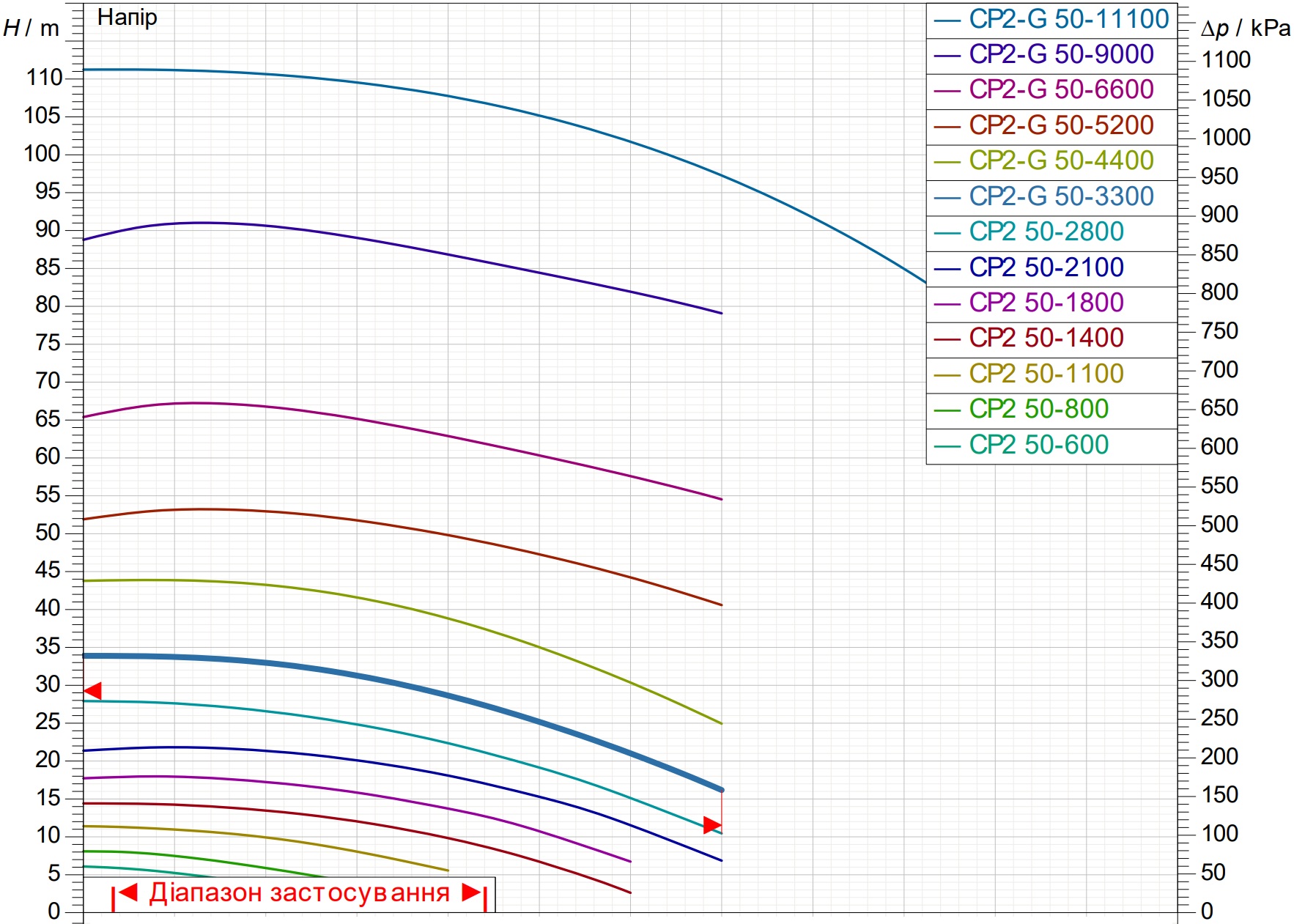Click the "Δp / kPa" axis title
The height and width of the screenshot is (924, 1294).
coord(1246,29)
